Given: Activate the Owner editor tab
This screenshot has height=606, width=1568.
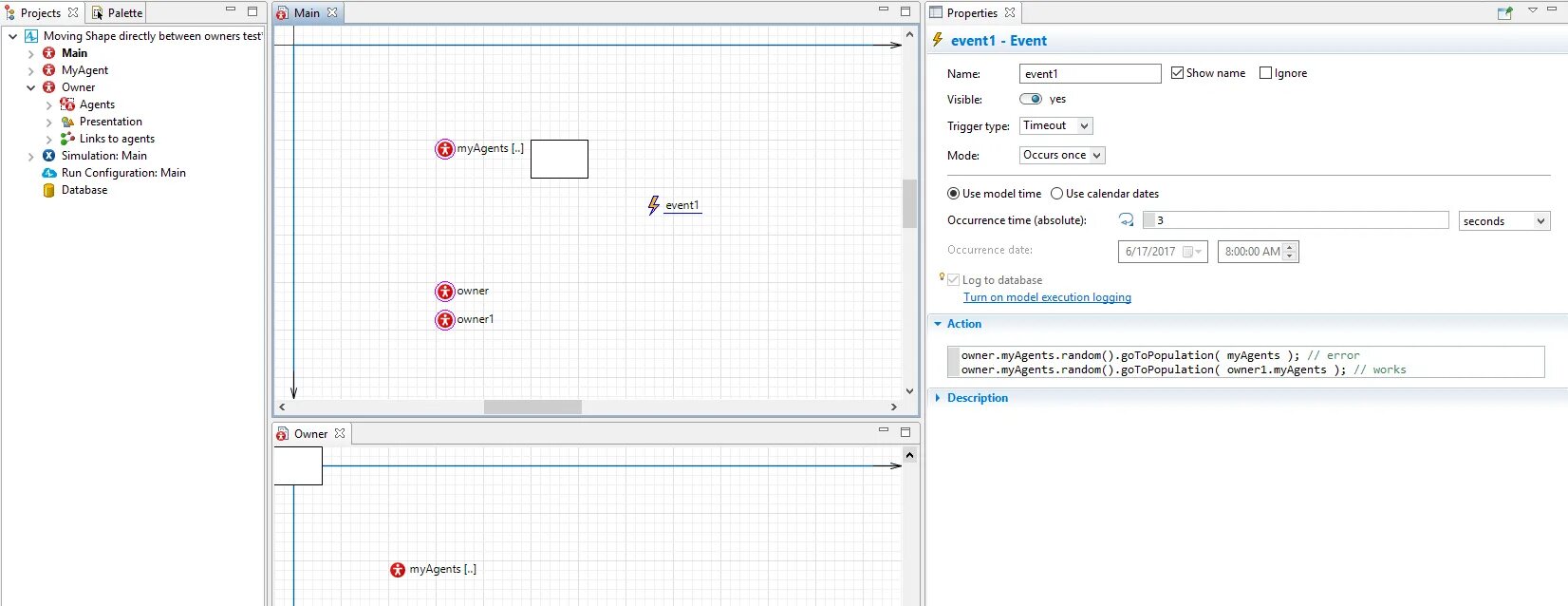Looking at the screenshot, I should tap(310, 434).
